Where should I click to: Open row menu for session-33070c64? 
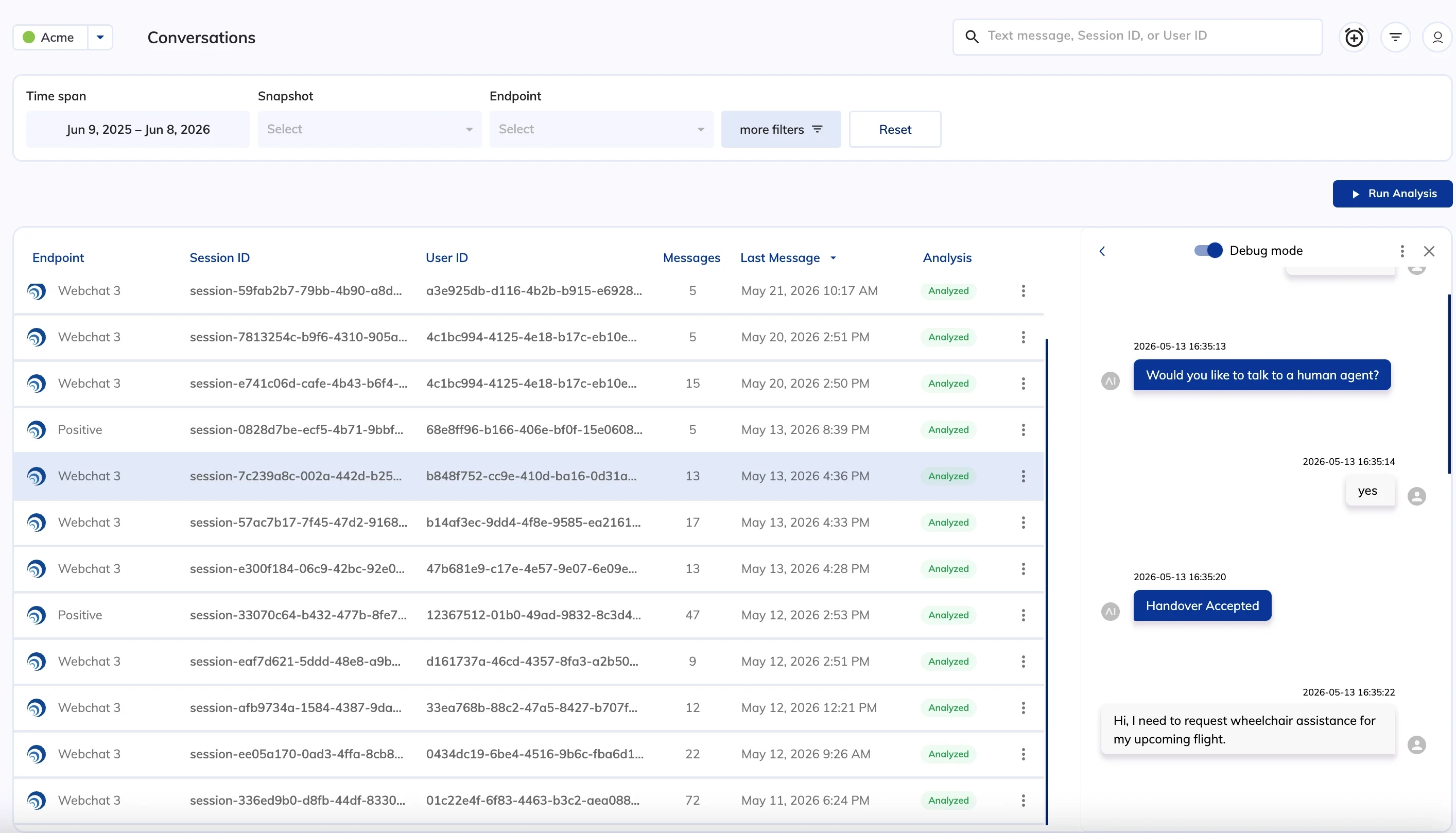click(1023, 616)
